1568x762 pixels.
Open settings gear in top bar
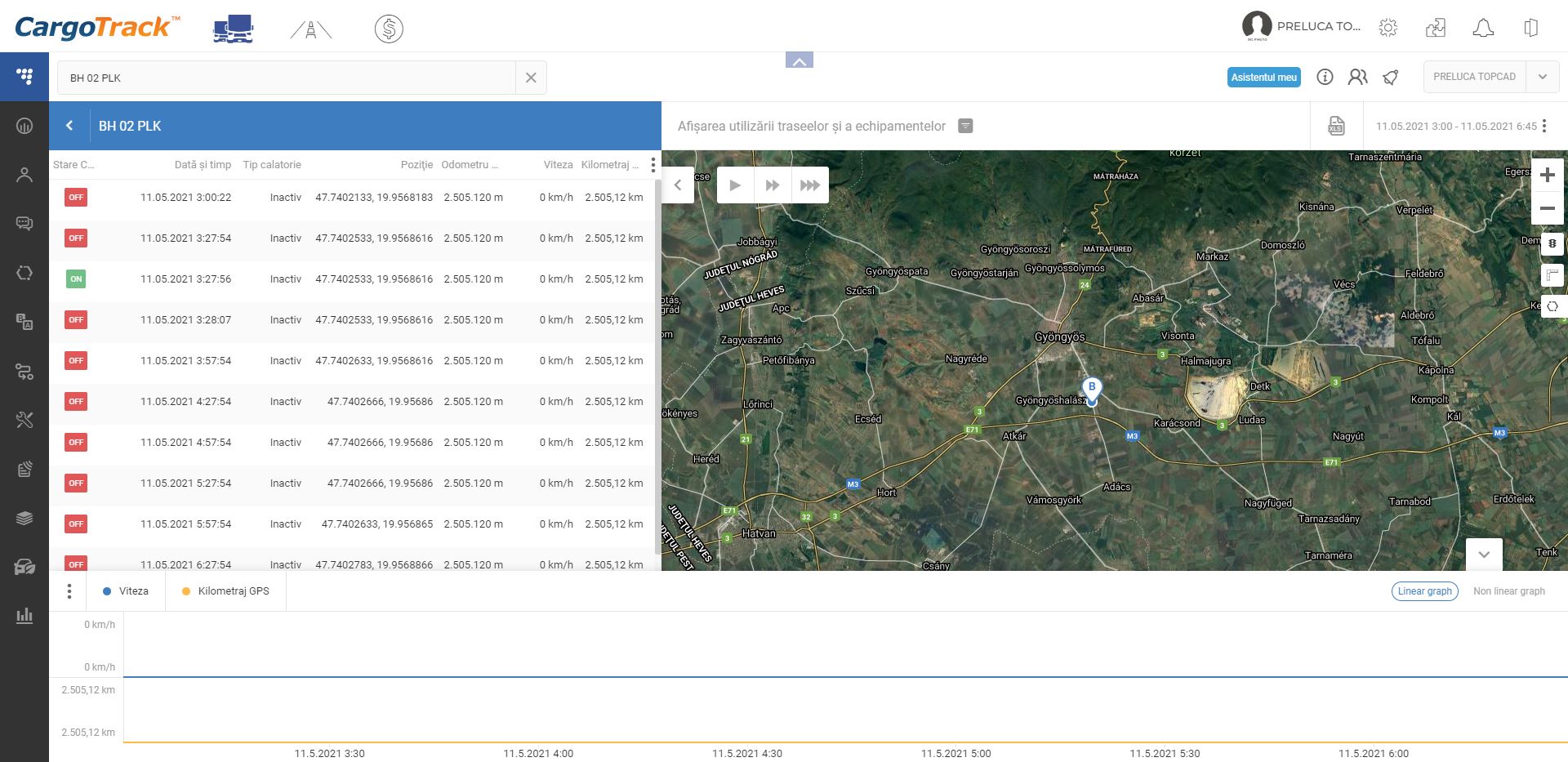[x=1388, y=28]
